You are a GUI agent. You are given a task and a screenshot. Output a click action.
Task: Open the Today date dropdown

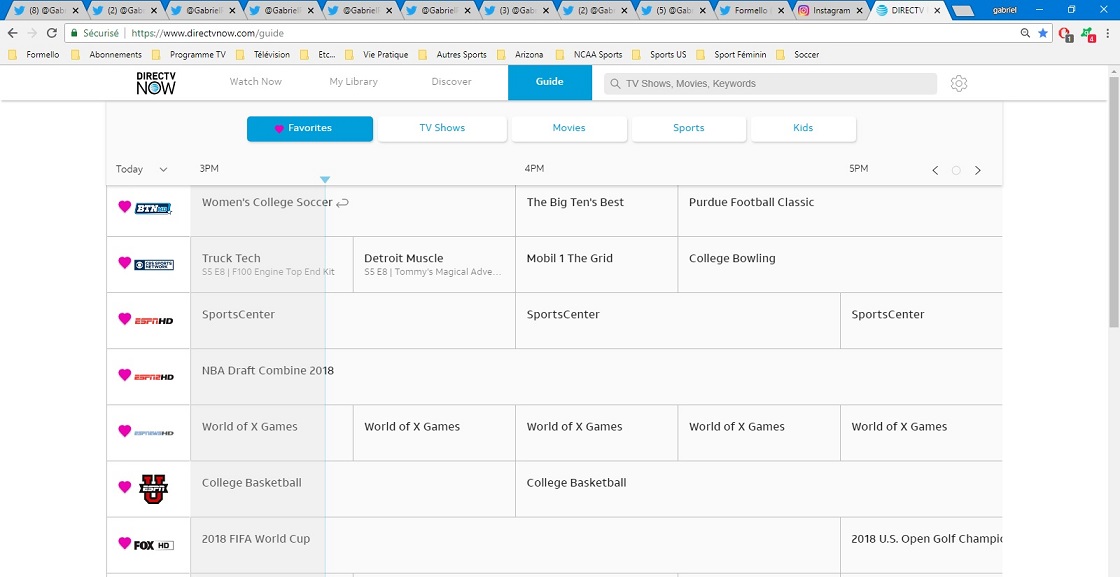click(x=141, y=170)
